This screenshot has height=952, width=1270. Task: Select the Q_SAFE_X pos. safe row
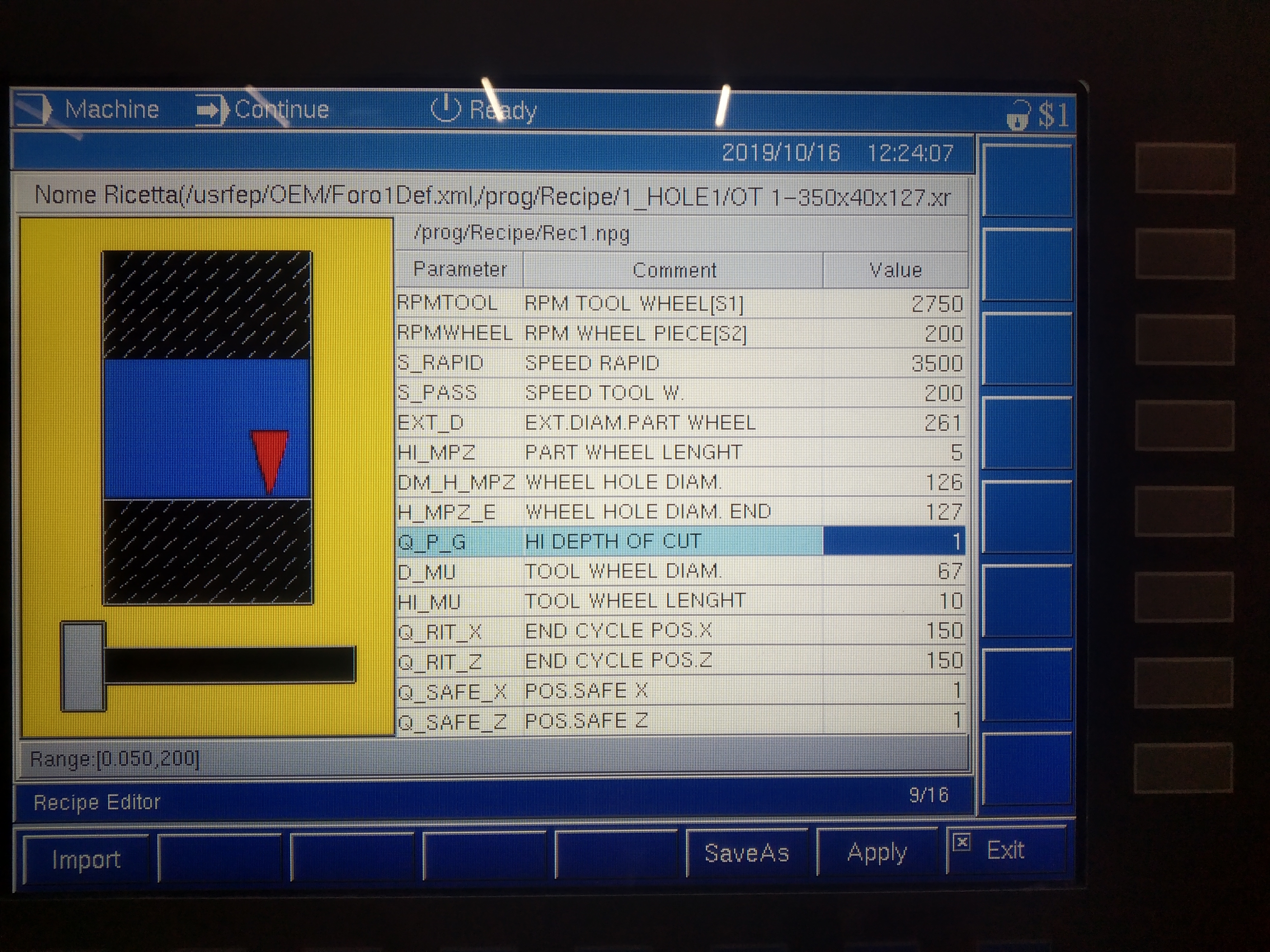(681, 690)
